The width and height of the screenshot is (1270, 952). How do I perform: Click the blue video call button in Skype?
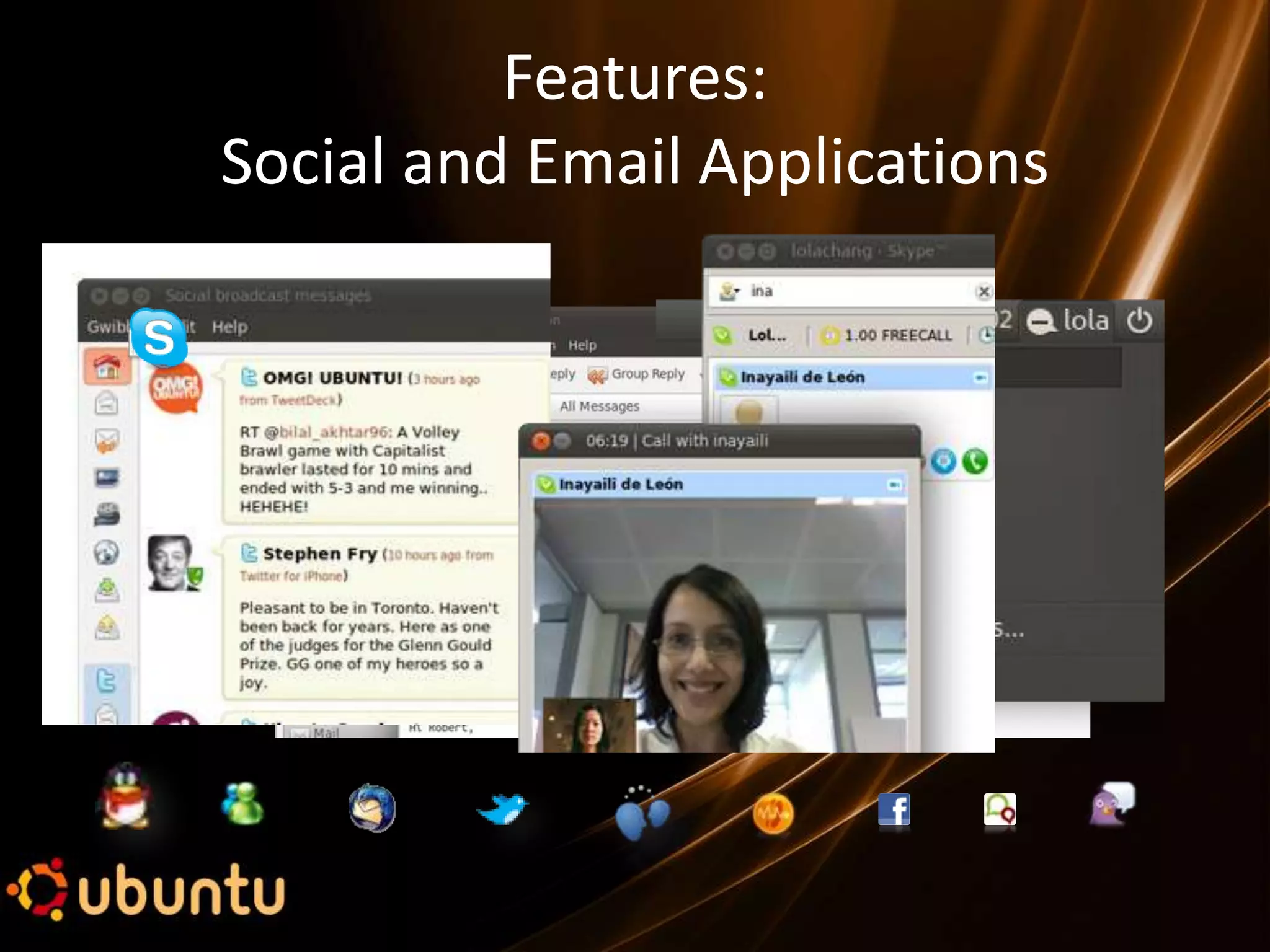click(943, 462)
